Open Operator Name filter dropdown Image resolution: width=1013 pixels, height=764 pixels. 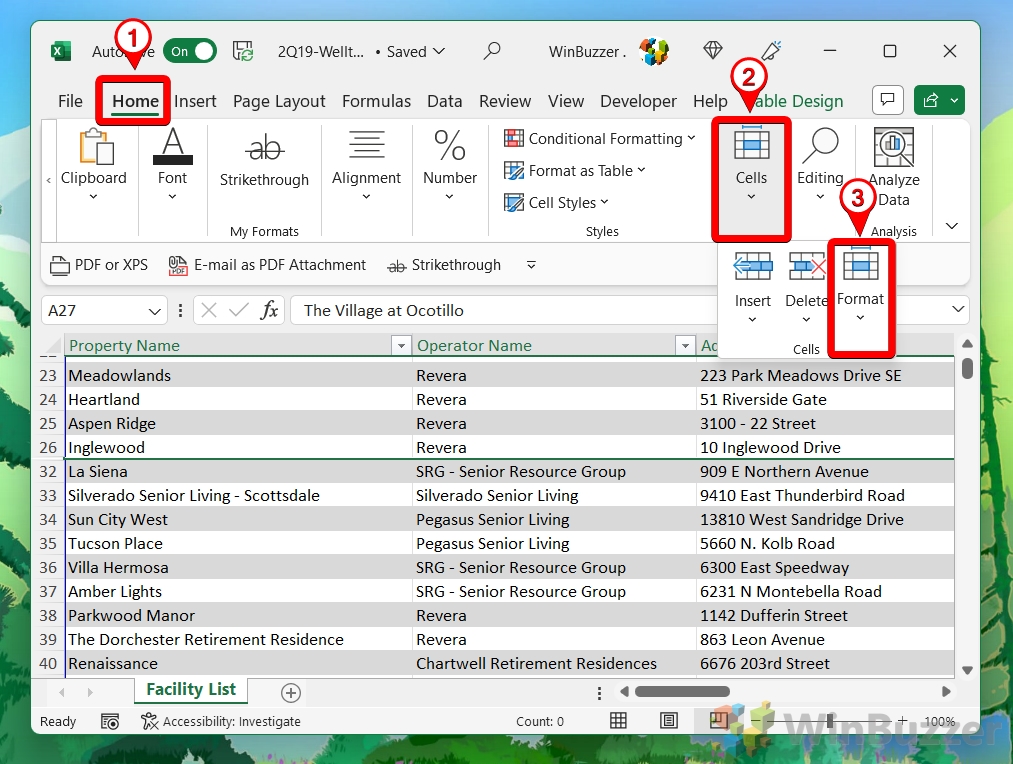[x=685, y=346]
